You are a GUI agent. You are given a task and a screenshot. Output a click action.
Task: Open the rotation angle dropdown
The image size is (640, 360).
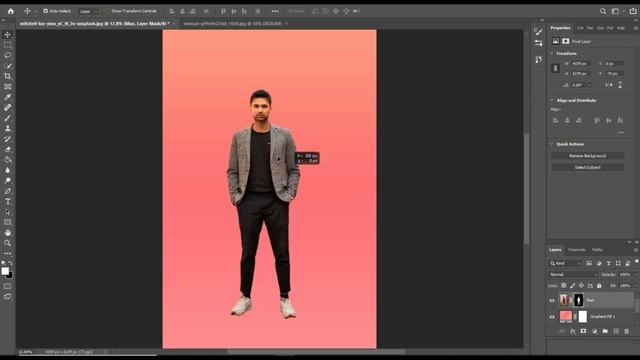coord(589,85)
